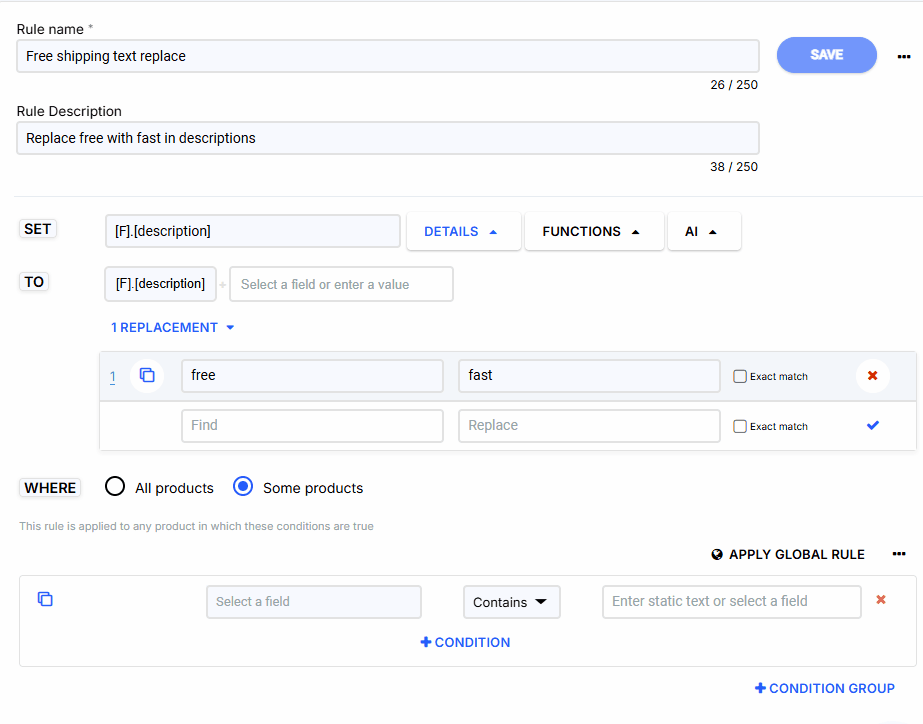923x724 pixels.
Task: Change the Contains condition operator
Action: pos(511,602)
